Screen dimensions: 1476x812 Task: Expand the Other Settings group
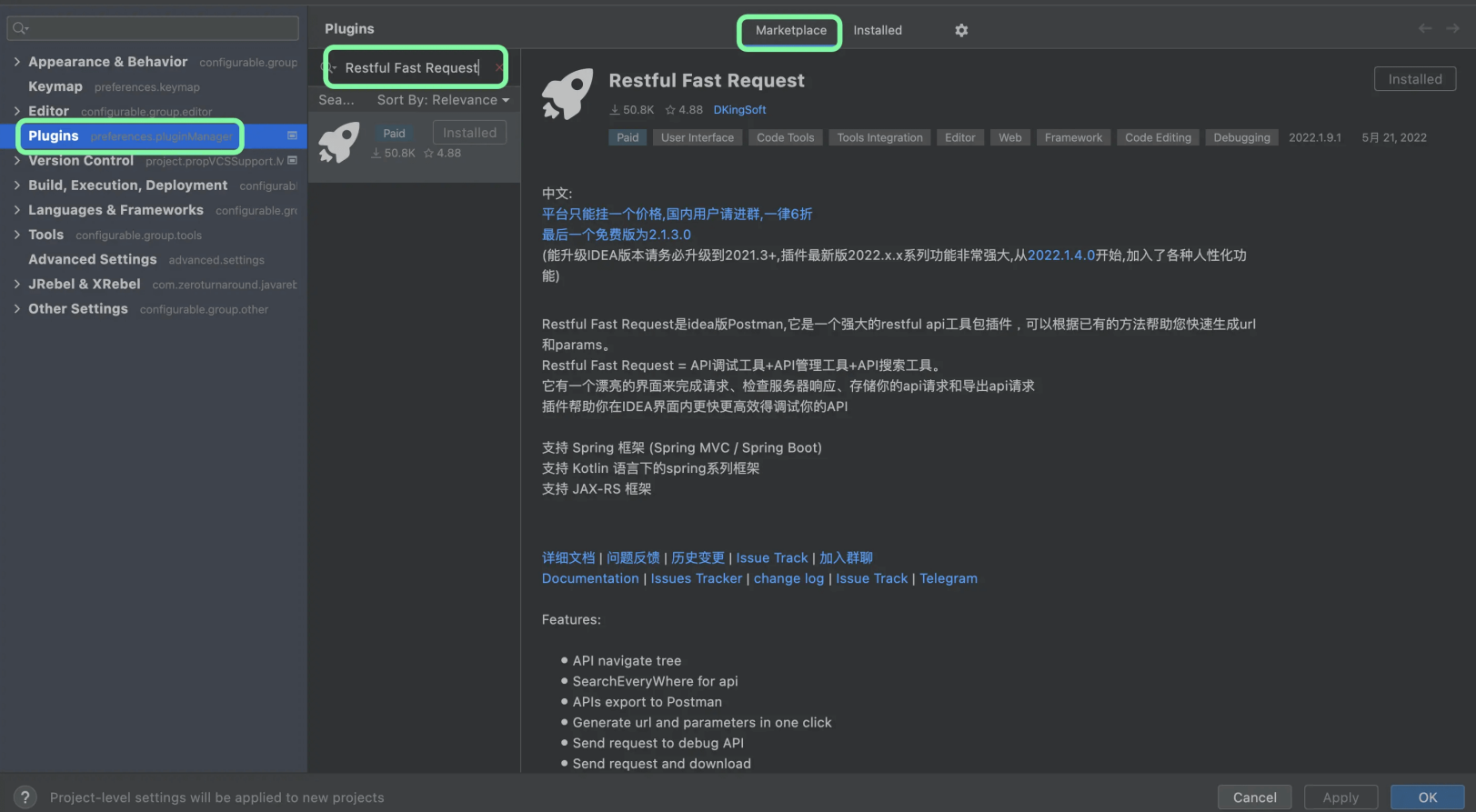click(x=17, y=309)
